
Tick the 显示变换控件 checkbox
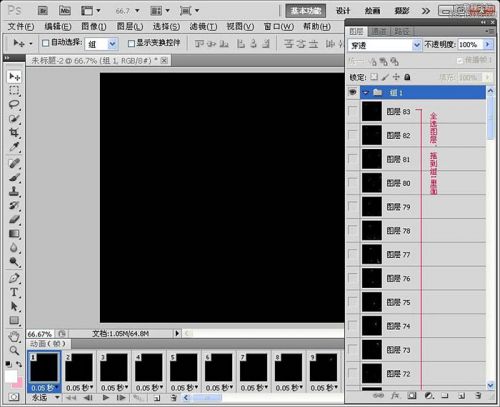click(x=131, y=43)
